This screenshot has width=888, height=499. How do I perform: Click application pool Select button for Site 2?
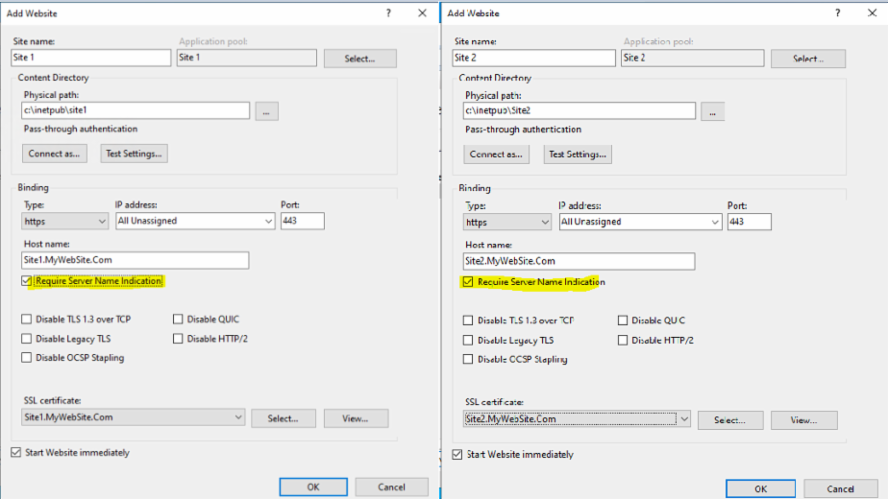(x=808, y=58)
